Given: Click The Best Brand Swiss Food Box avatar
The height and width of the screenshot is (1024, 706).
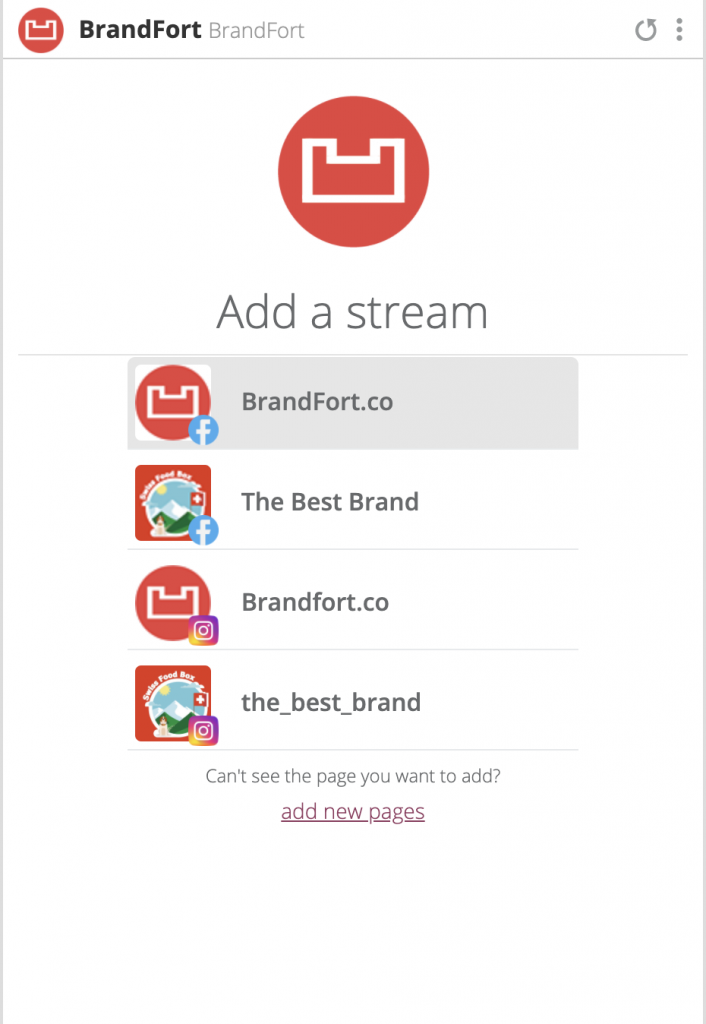Looking at the screenshot, I should (x=173, y=503).
